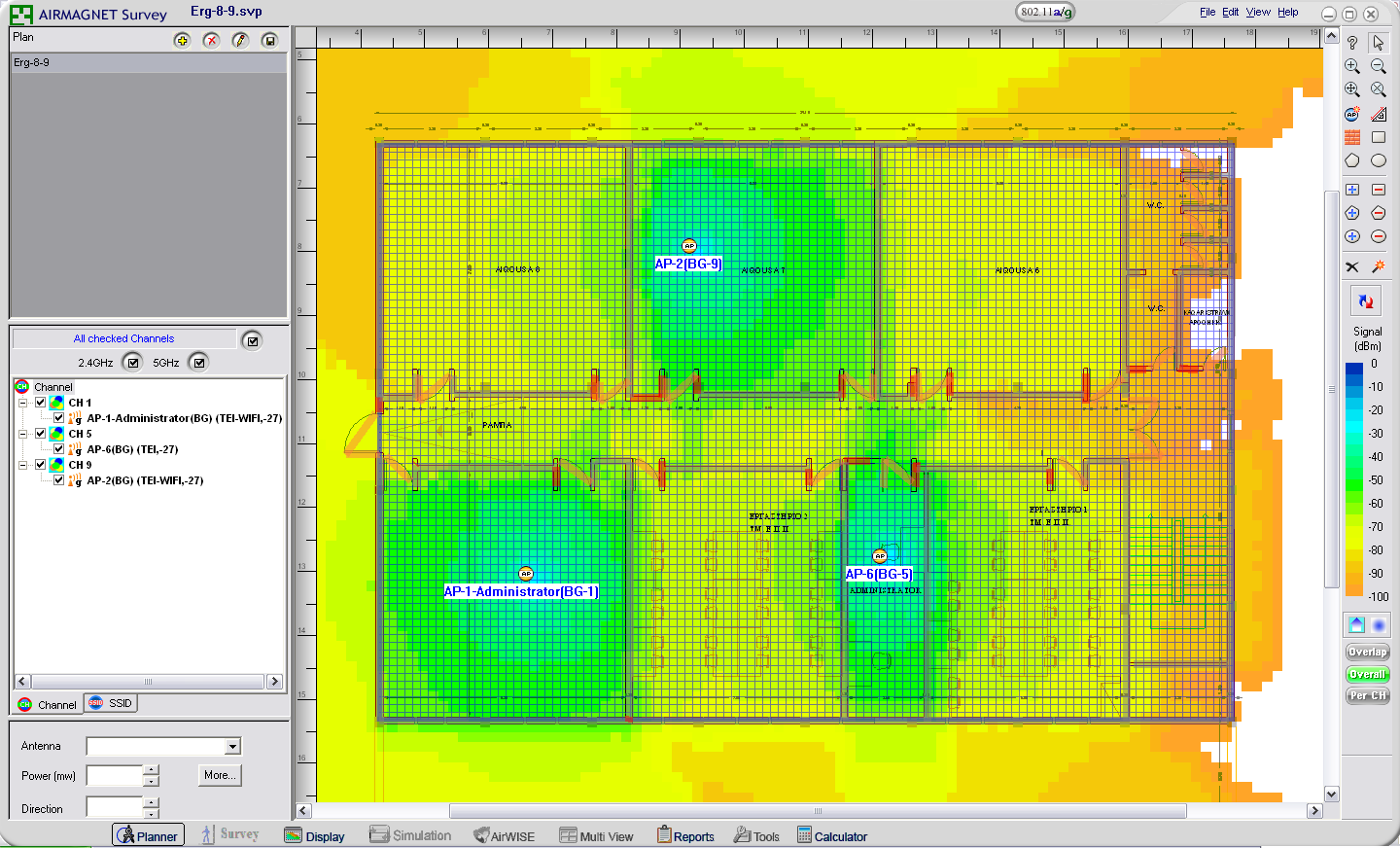Click the horizontal scrollbar under the map
Screen dimensions: 1400x848
(817, 811)
